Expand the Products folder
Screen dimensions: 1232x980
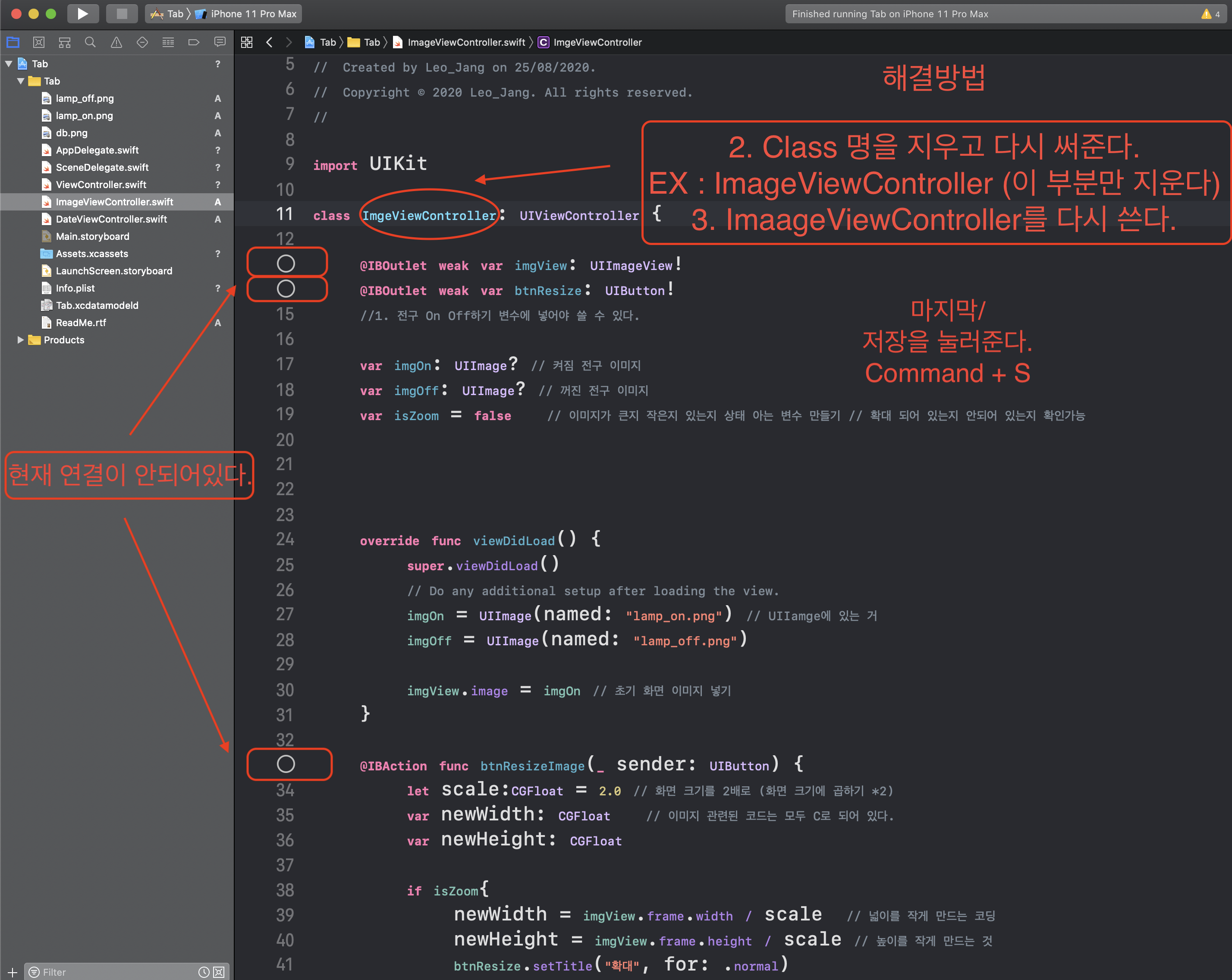pyautogui.click(x=21, y=340)
